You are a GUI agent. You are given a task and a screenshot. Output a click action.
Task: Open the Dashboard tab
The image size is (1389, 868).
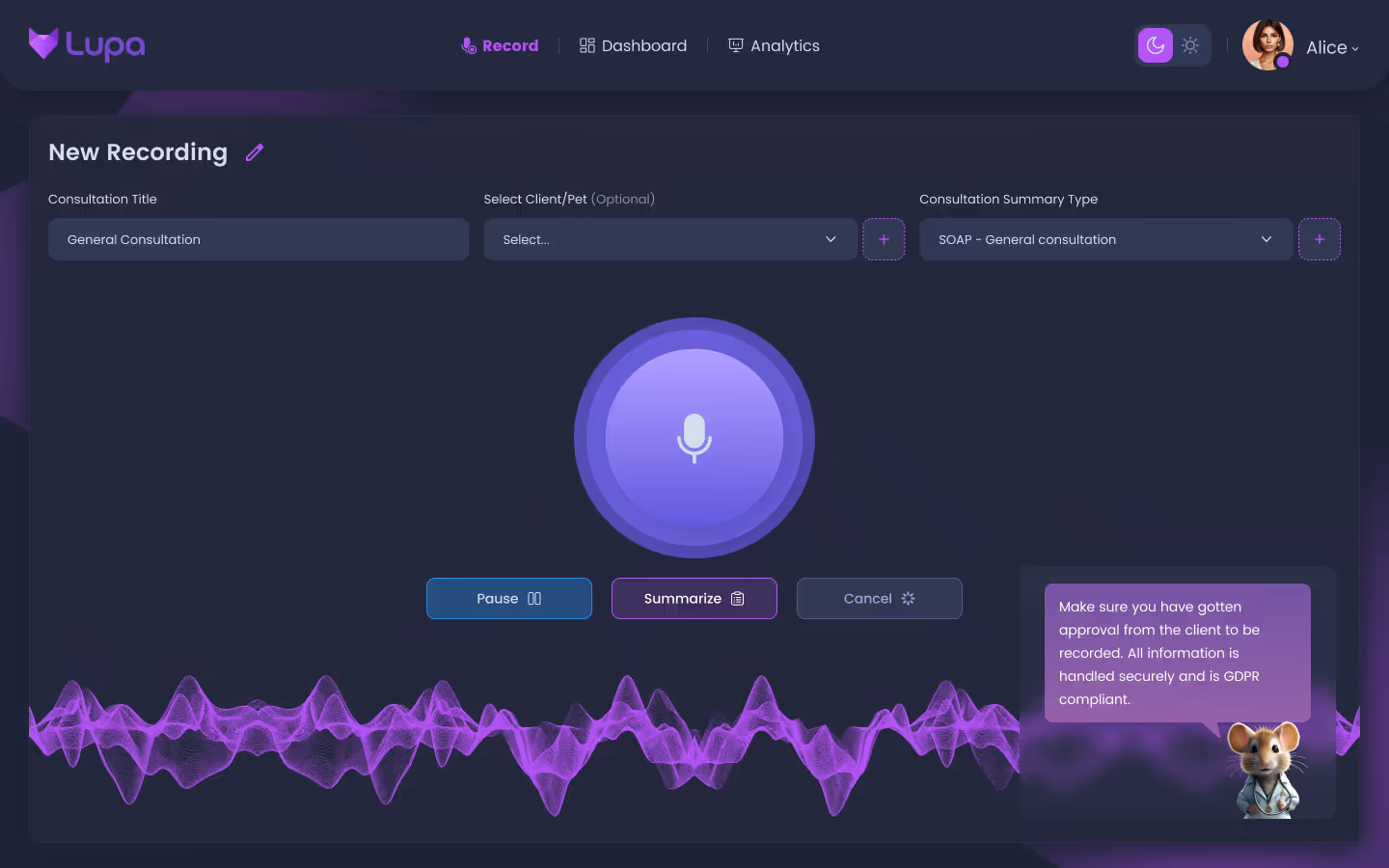click(x=633, y=45)
